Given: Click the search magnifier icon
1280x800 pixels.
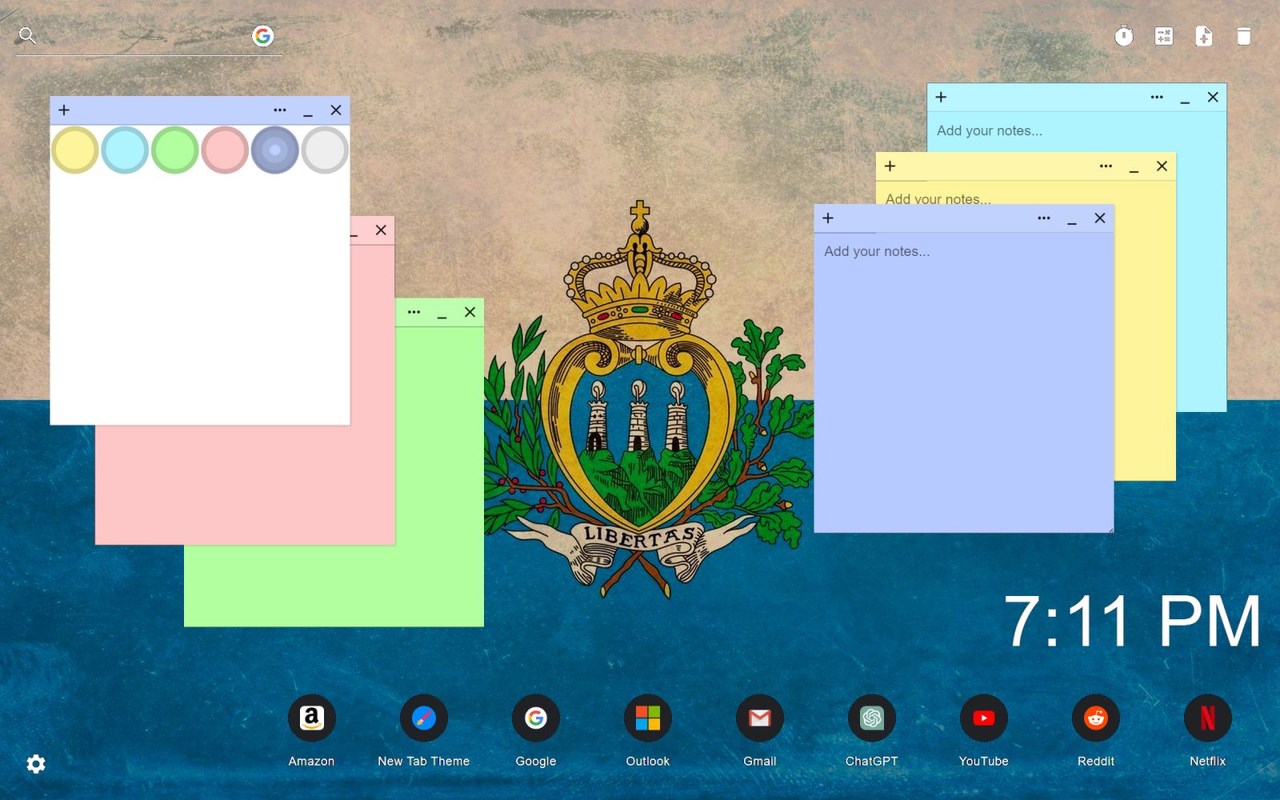Looking at the screenshot, I should coord(28,36).
